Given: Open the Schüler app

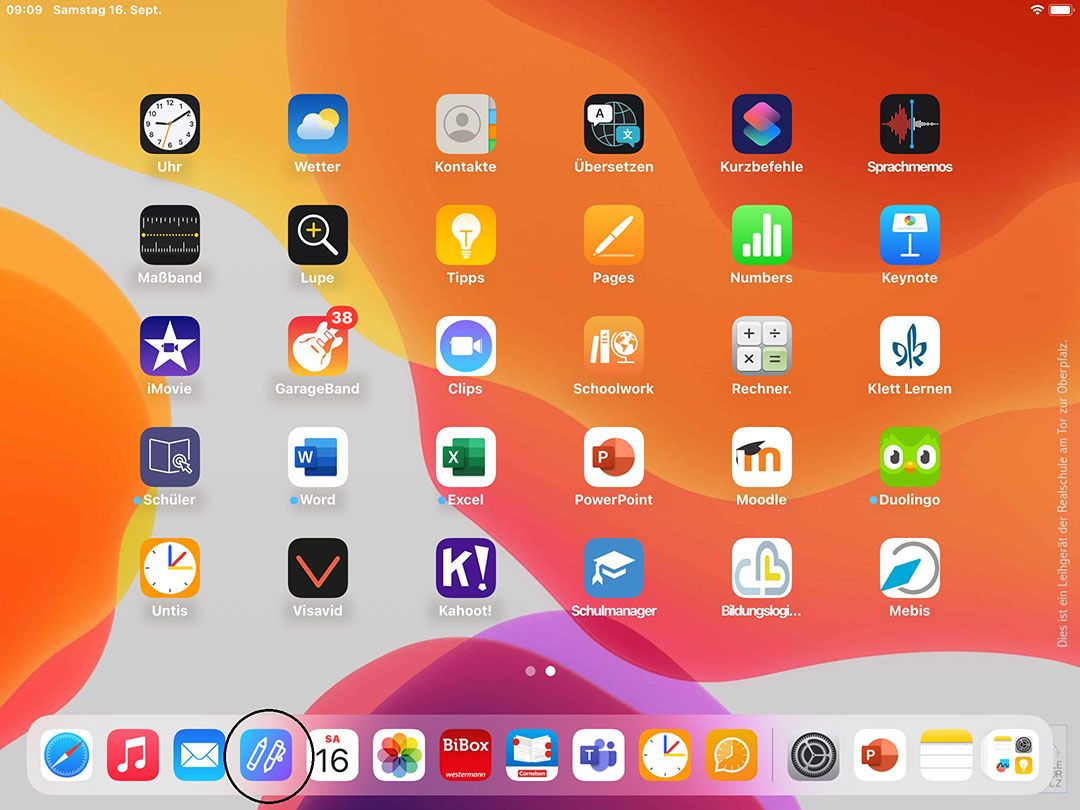Looking at the screenshot, I should (x=169, y=457).
